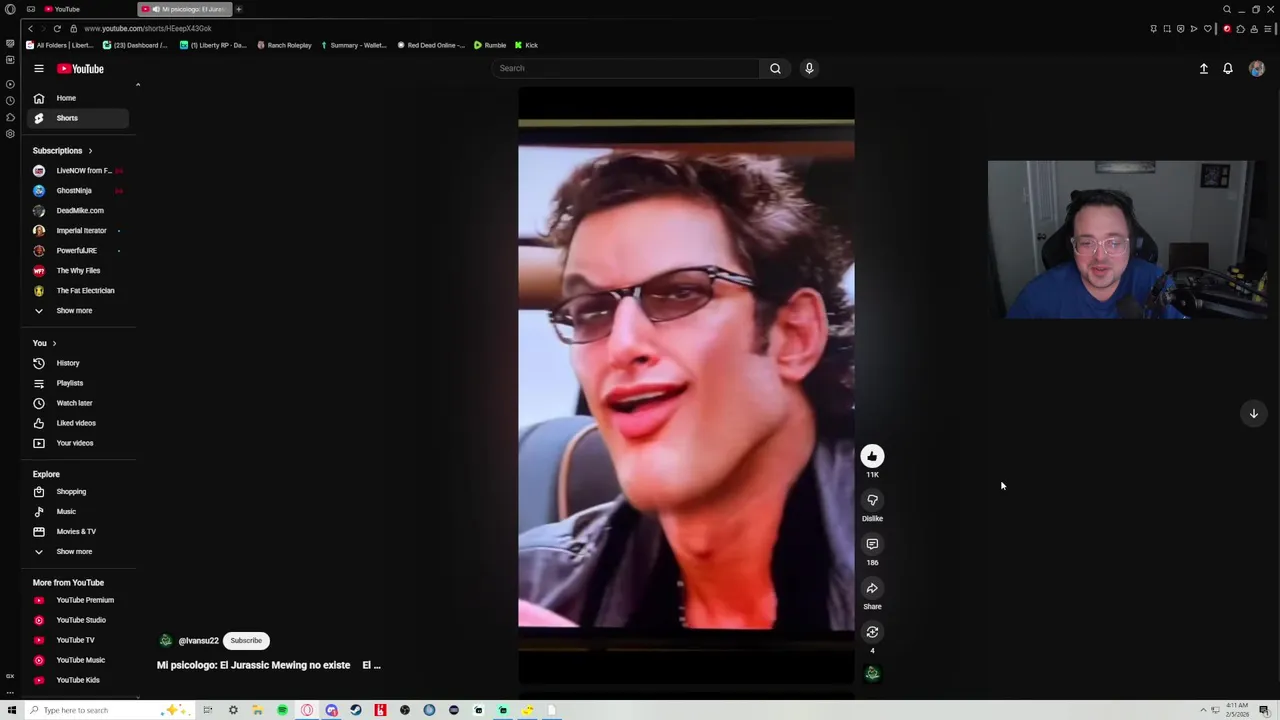This screenshot has width=1280, height=720.
Task: Open Watch later list
Action: (x=79, y=403)
